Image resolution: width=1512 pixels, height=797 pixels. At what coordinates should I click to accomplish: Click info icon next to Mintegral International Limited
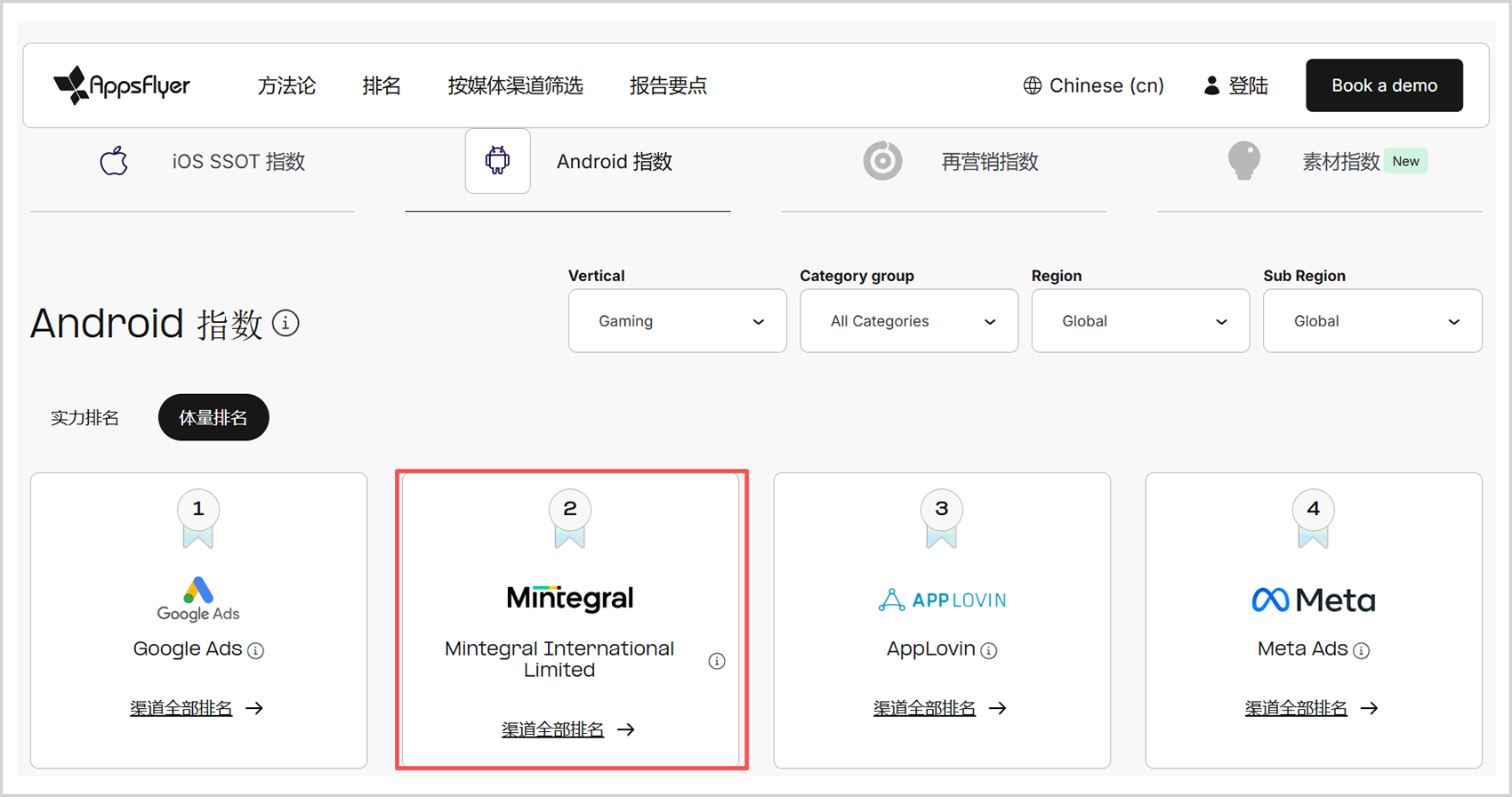(x=717, y=661)
